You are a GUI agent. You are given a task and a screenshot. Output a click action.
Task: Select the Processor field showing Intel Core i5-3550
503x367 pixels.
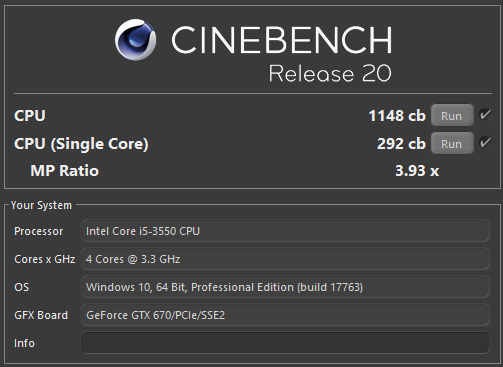(x=285, y=231)
